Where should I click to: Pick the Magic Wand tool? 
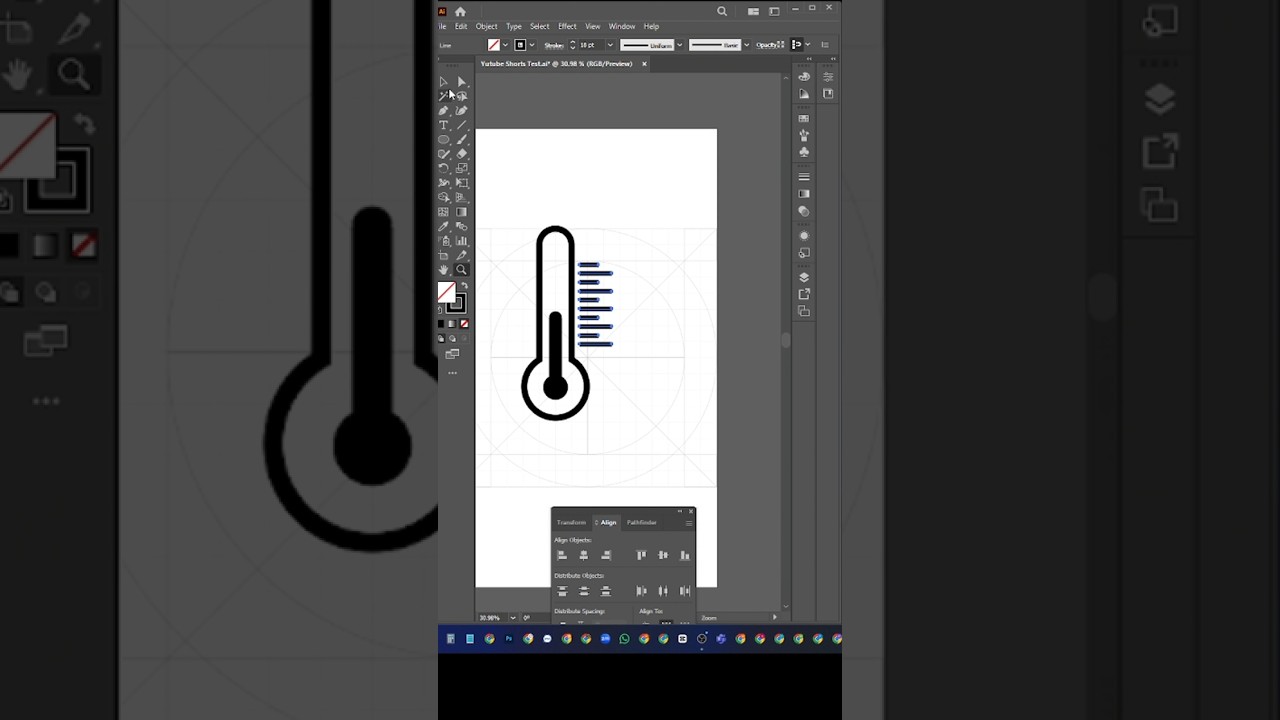444,96
